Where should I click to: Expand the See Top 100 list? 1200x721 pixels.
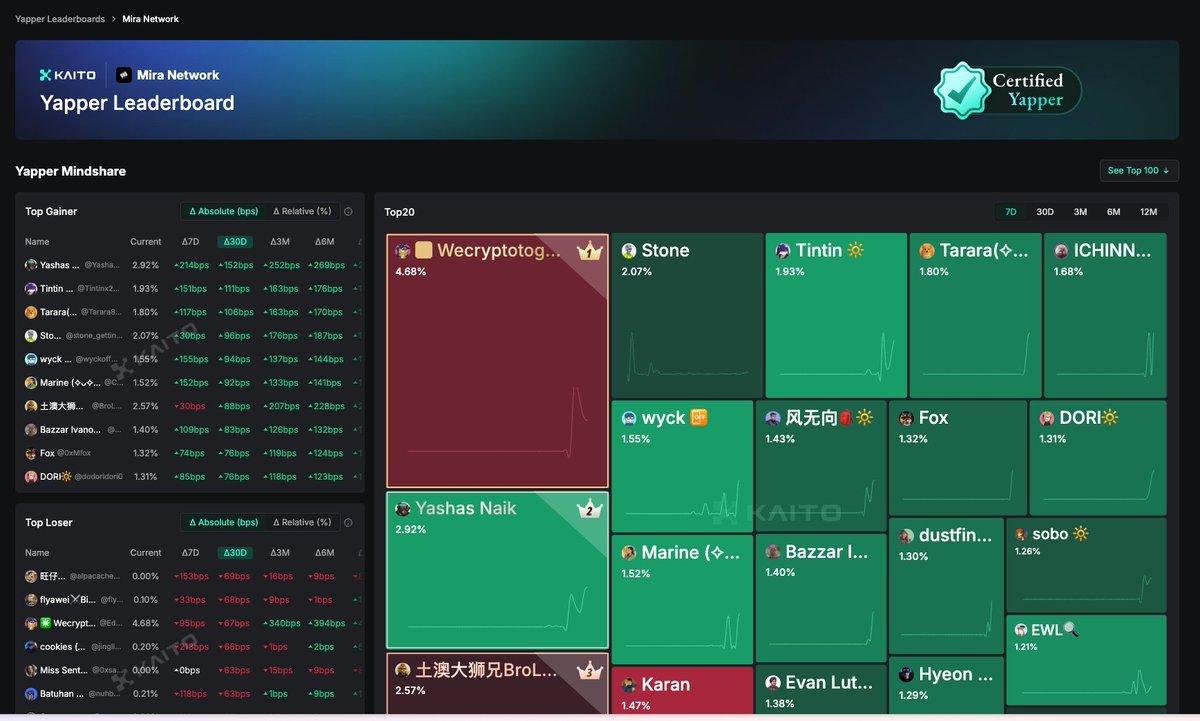click(1139, 171)
